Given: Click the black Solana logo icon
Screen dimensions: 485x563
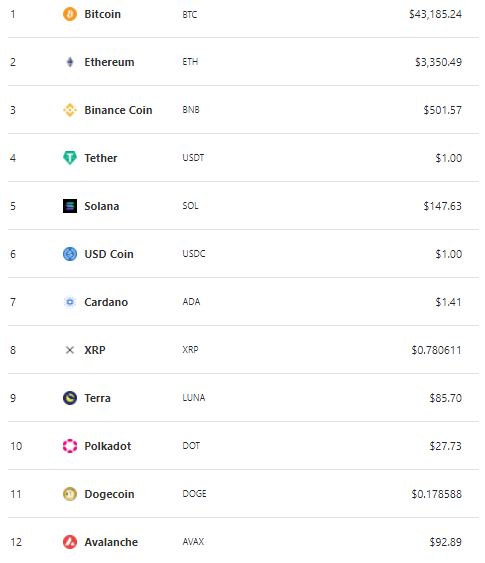Looking at the screenshot, I should point(70,206).
